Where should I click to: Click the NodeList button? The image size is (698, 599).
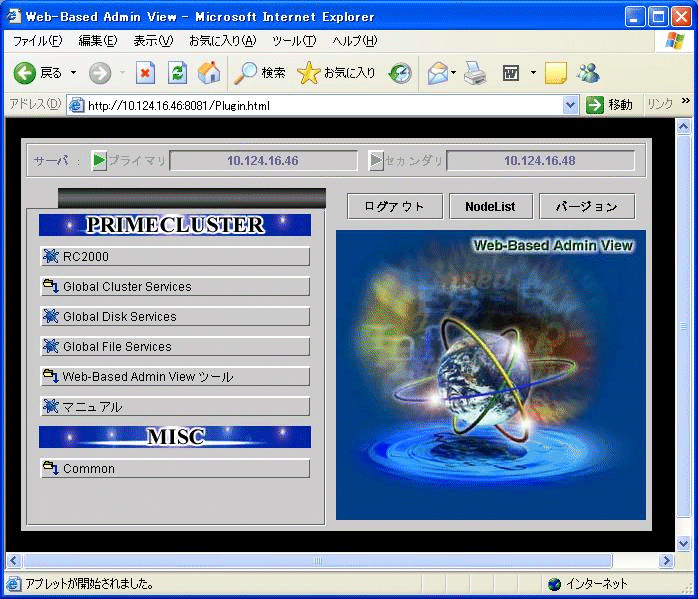491,206
